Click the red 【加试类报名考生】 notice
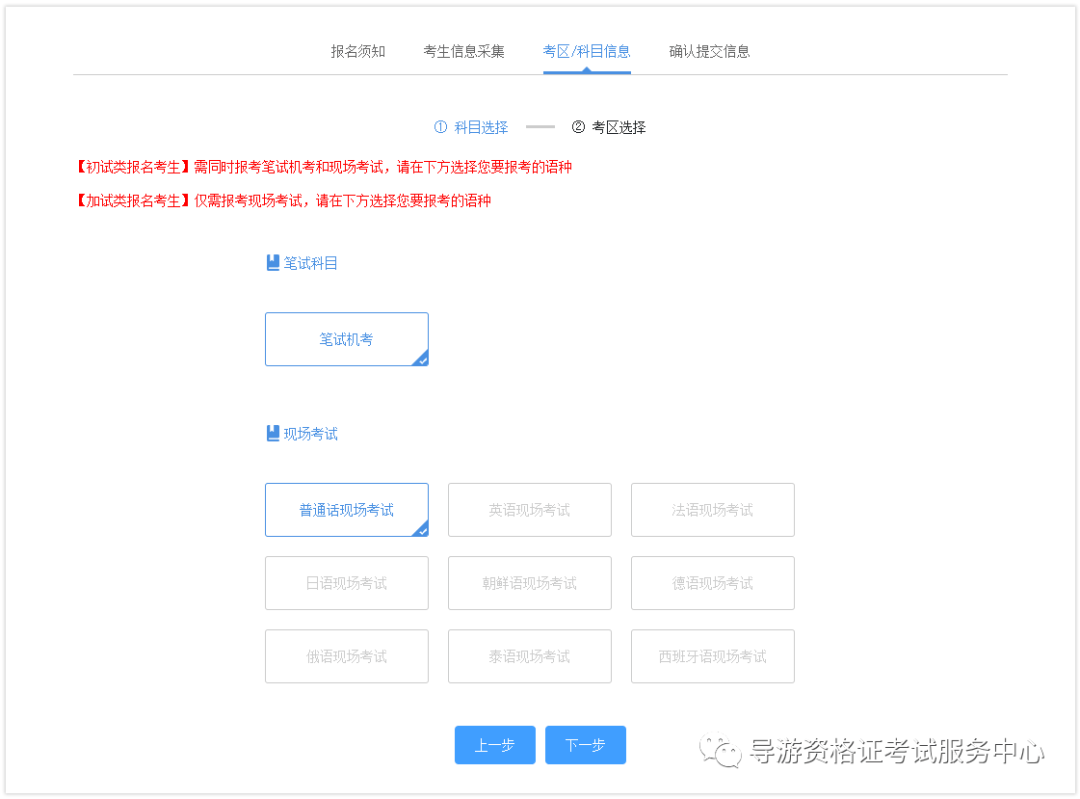Image resolution: width=1080 pixels, height=799 pixels. [283, 200]
